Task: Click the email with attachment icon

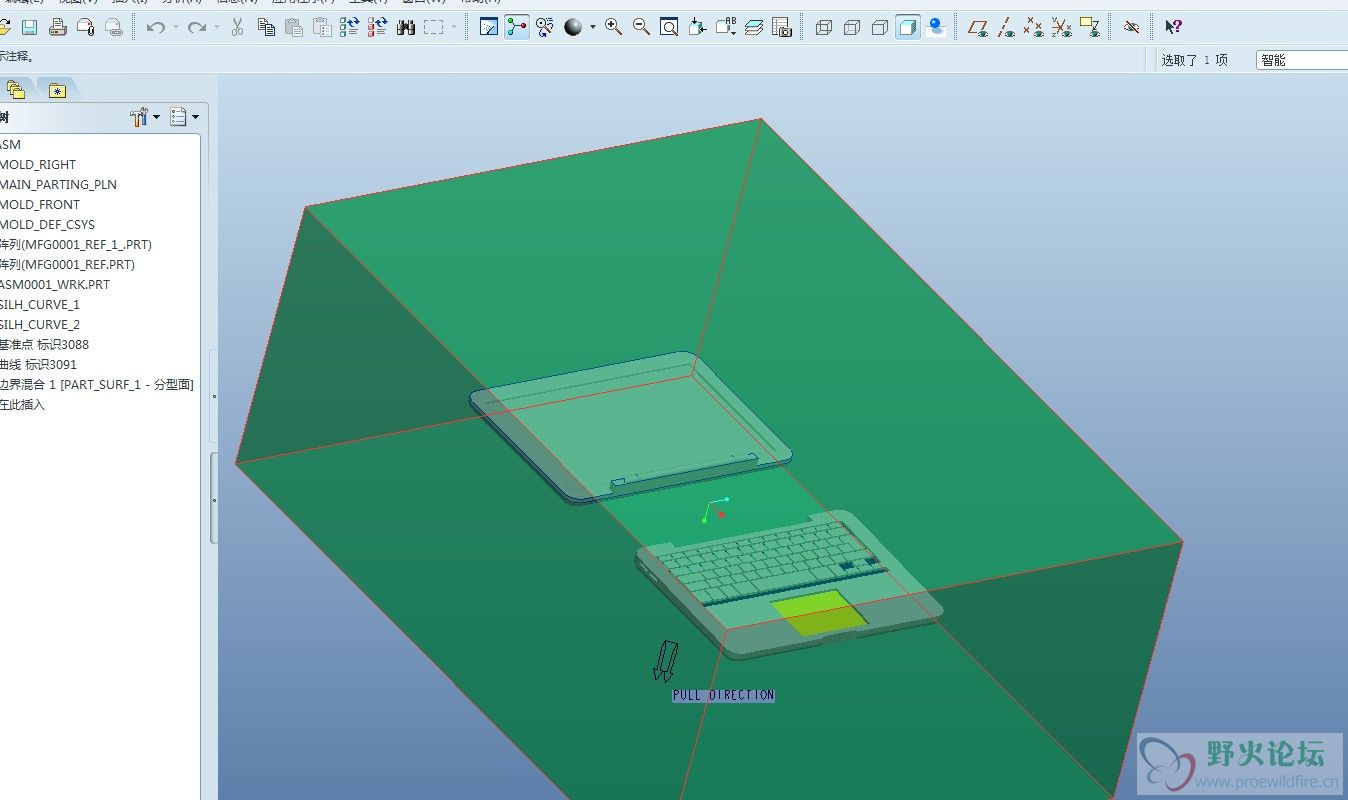Action: point(86,28)
